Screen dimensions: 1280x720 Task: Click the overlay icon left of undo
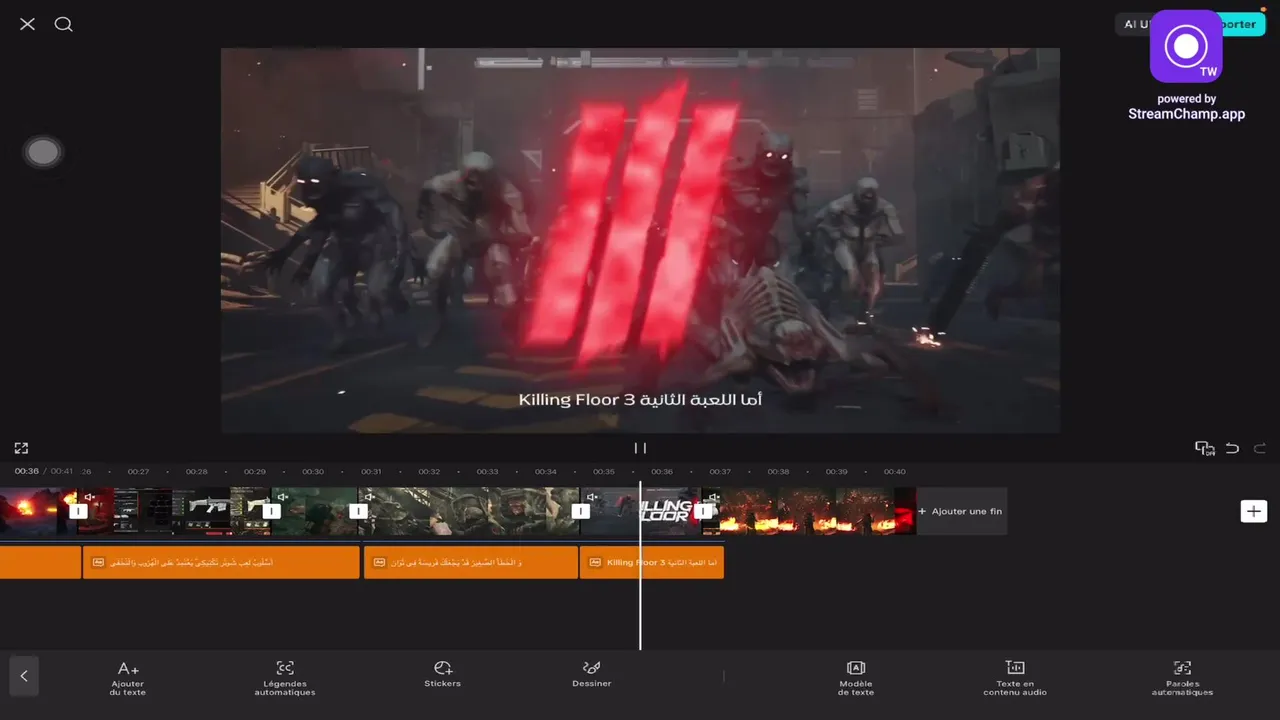coord(1204,448)
